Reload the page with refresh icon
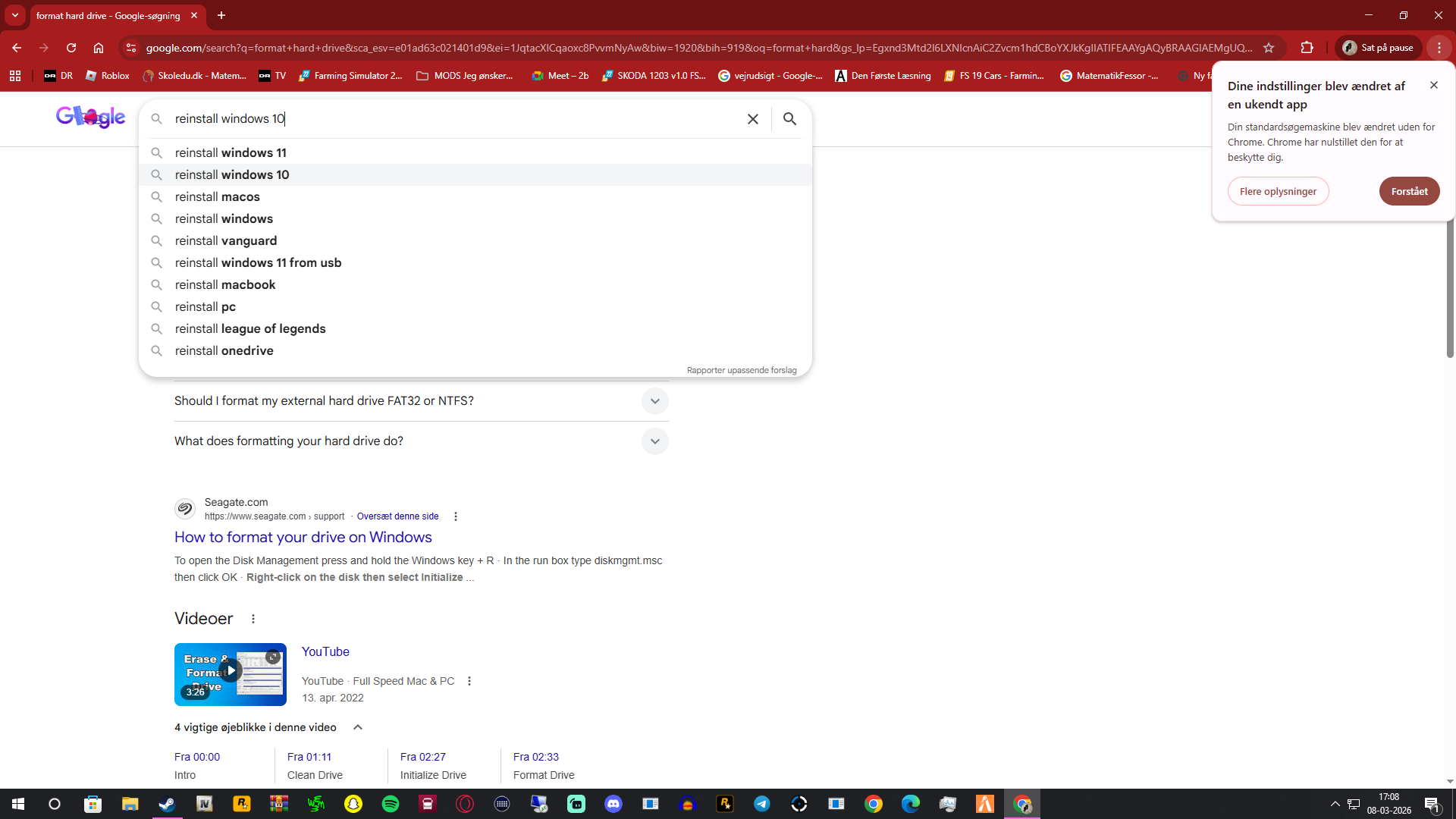Screen dimensions: 1456x819 click(71, 48)
